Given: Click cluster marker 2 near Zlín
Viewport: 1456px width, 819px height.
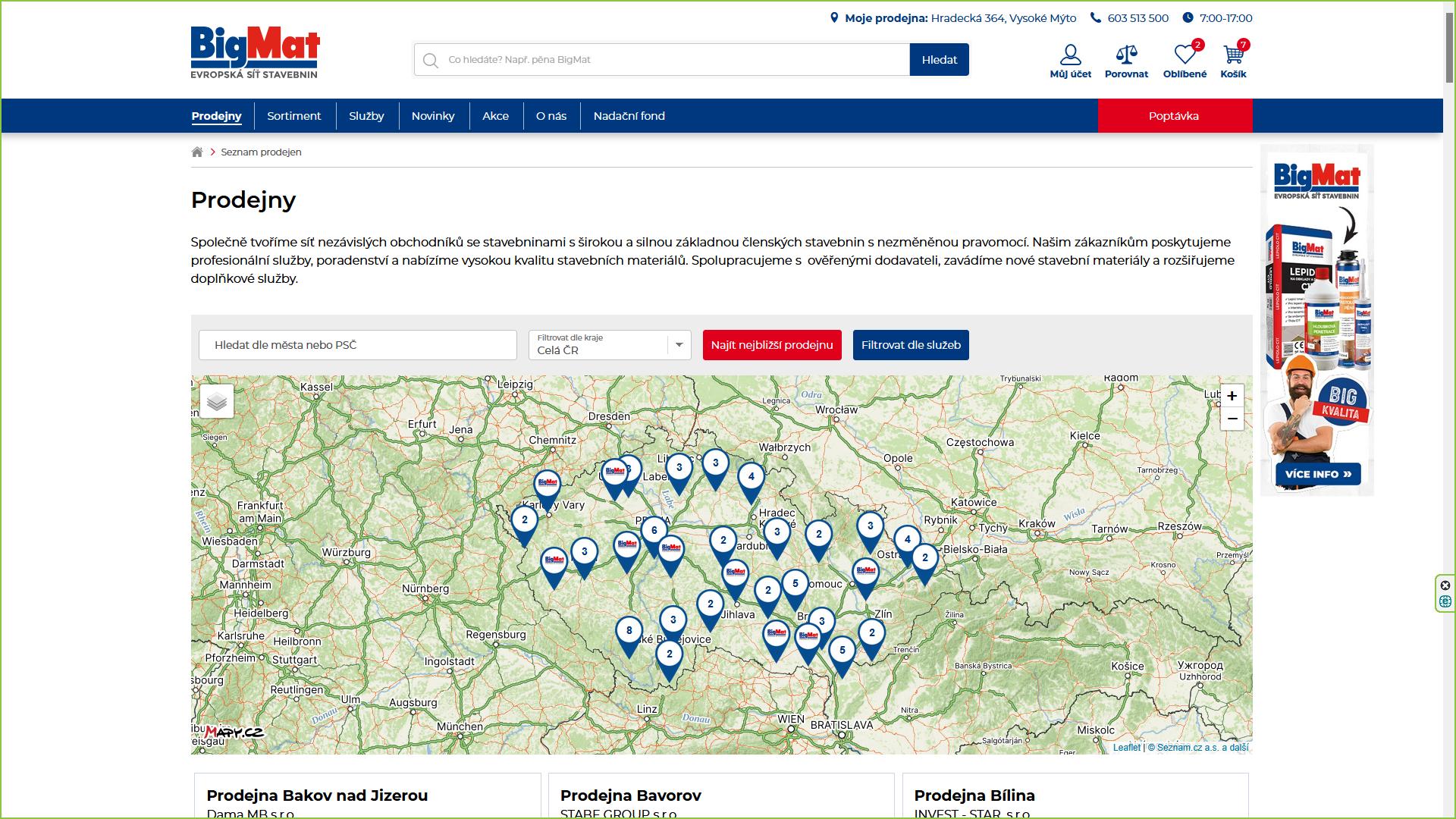Looking at the screenshot, I should tap(871, 639).
